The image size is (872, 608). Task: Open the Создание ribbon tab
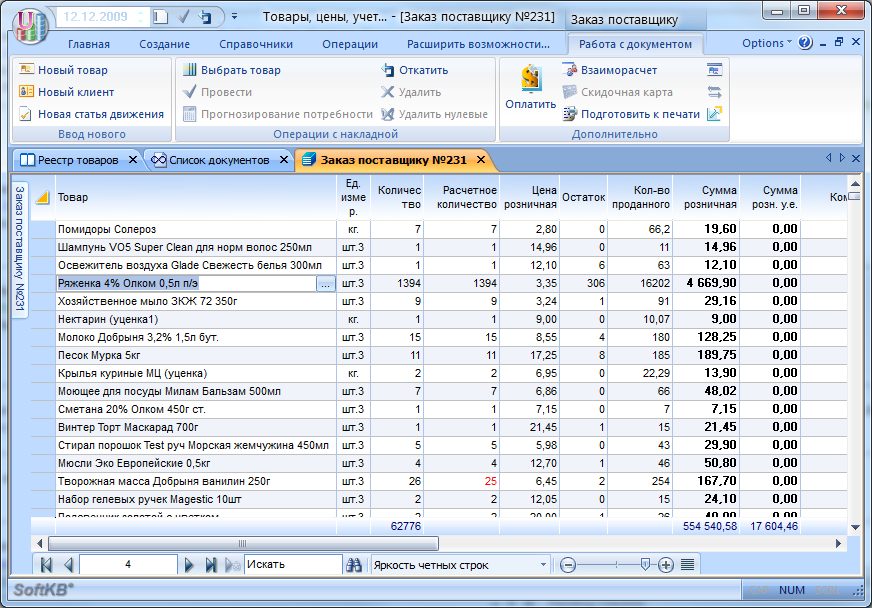165,44
